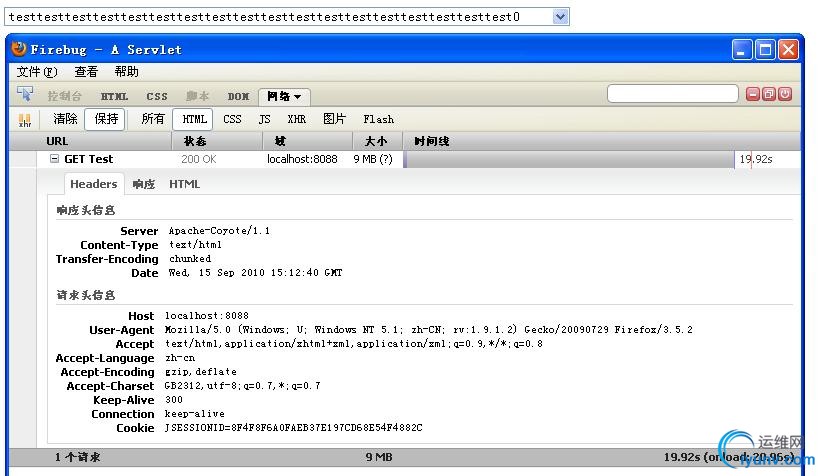Click the Firebug inspect element icon
The height and width of the screenshot is (476, 821).
[x=25, y=94]
